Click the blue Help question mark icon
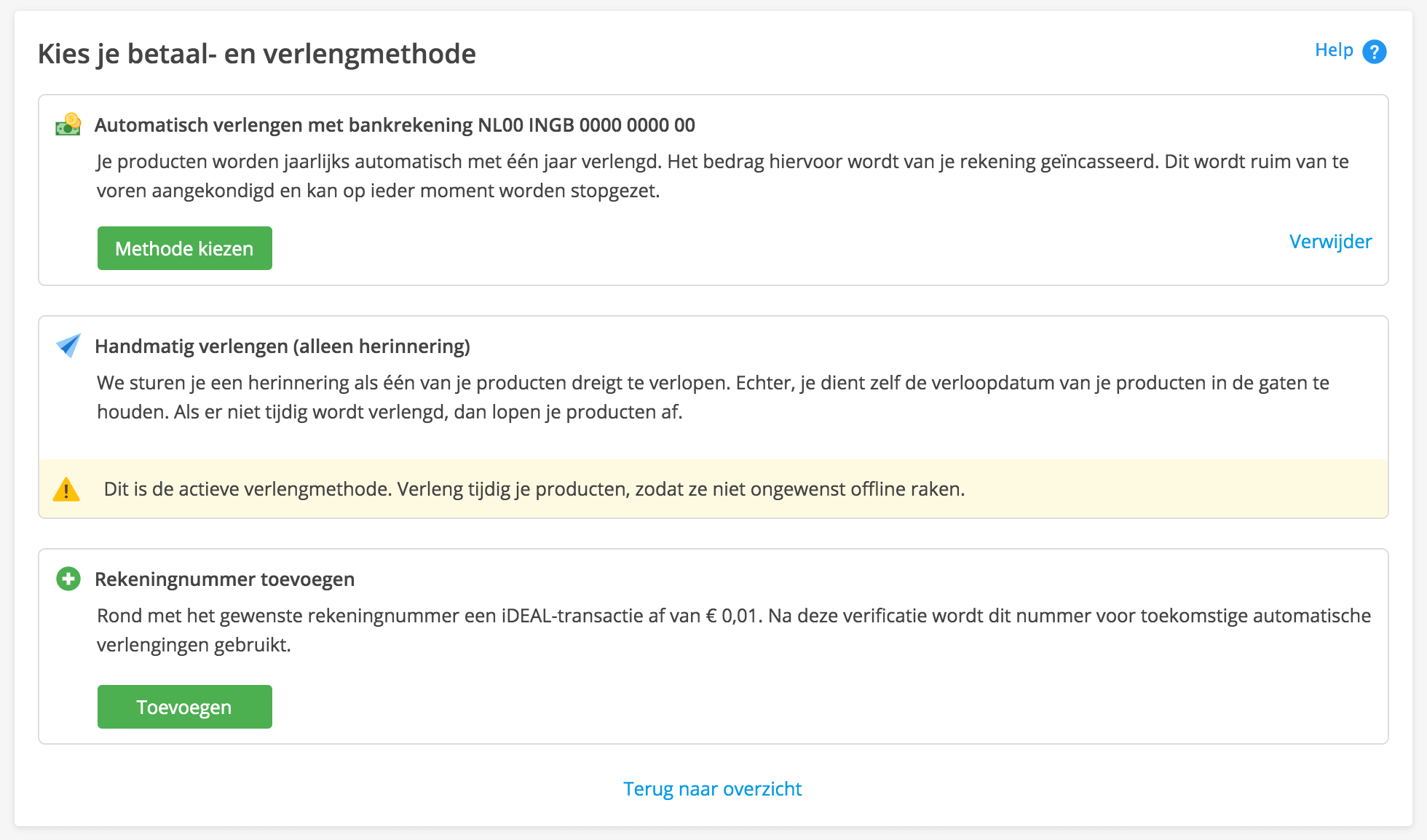Image resolution: width=1427 pixels, height=840 pixels. click(1374, 51)
